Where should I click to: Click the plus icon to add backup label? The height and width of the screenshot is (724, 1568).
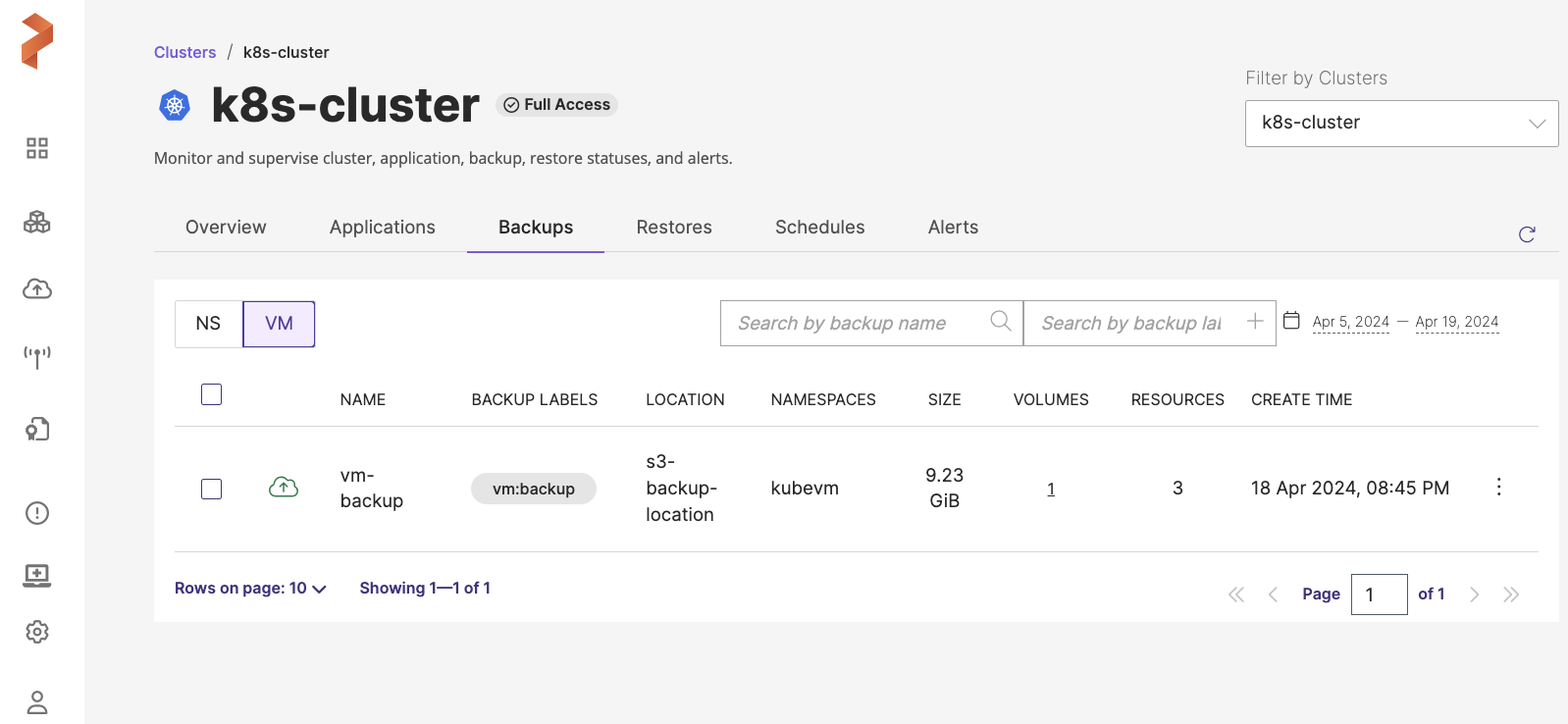pyautogui.click(x=1254, y=322)
